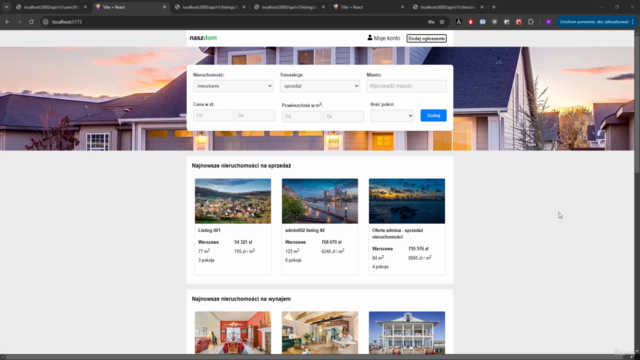Open the red dining room rental thumbnail
The image size is (640, 360).
click(x=233, y=333)
